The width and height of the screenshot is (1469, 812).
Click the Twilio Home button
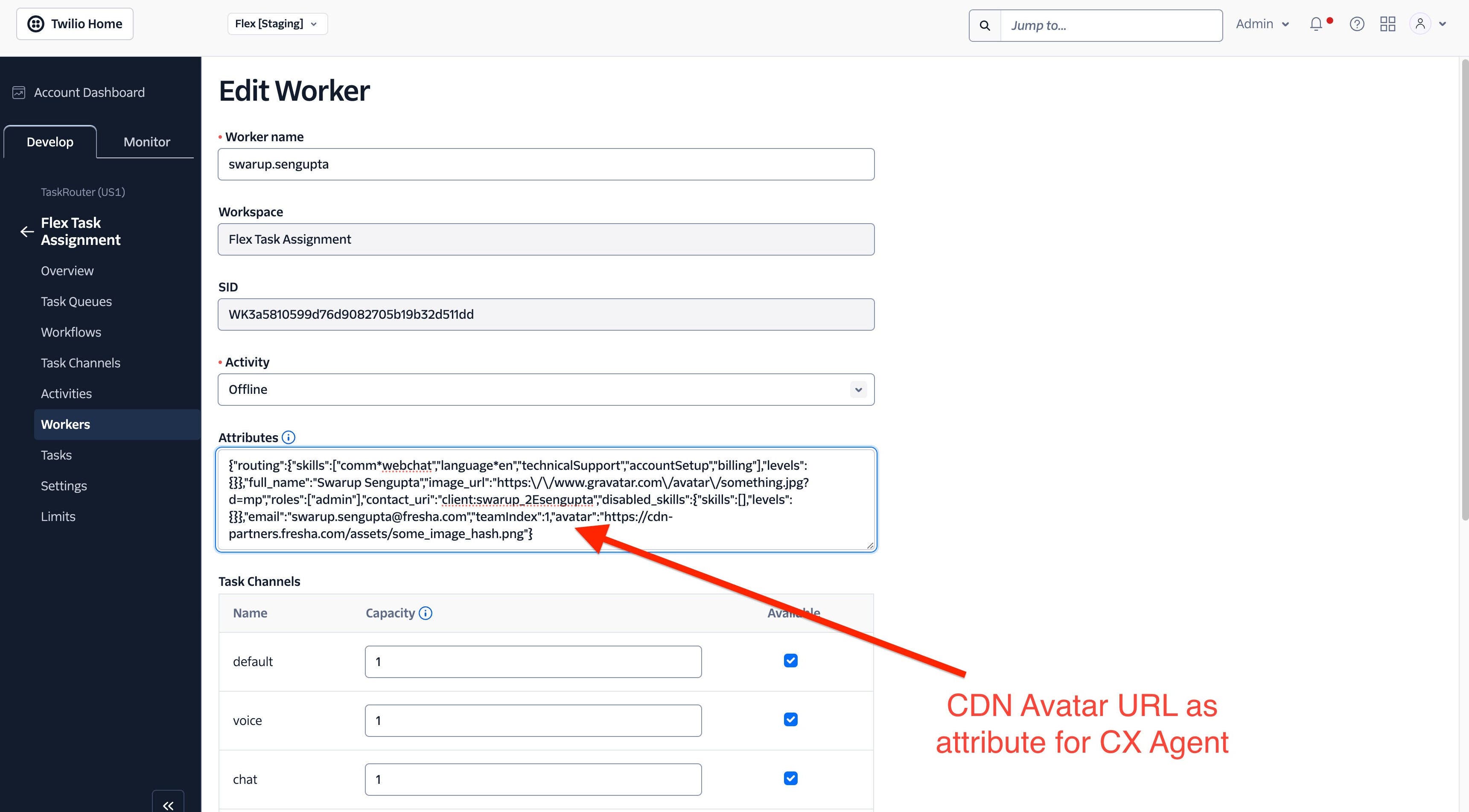click(x=75, y=24)
